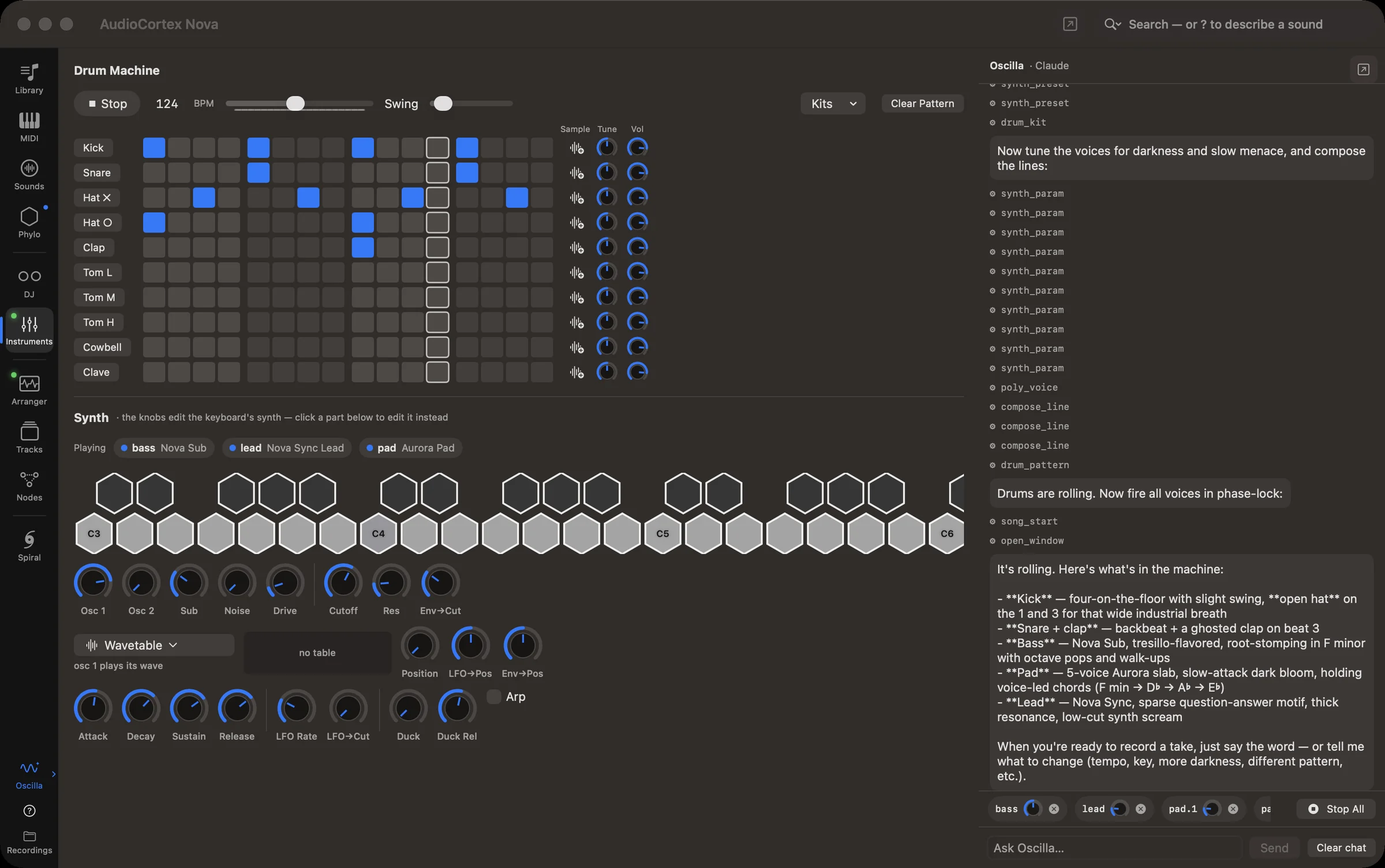Open the MIDI sidebar panel
Image resolution: width=1385 pixels, height=868 pixels.
click(29, 127)
